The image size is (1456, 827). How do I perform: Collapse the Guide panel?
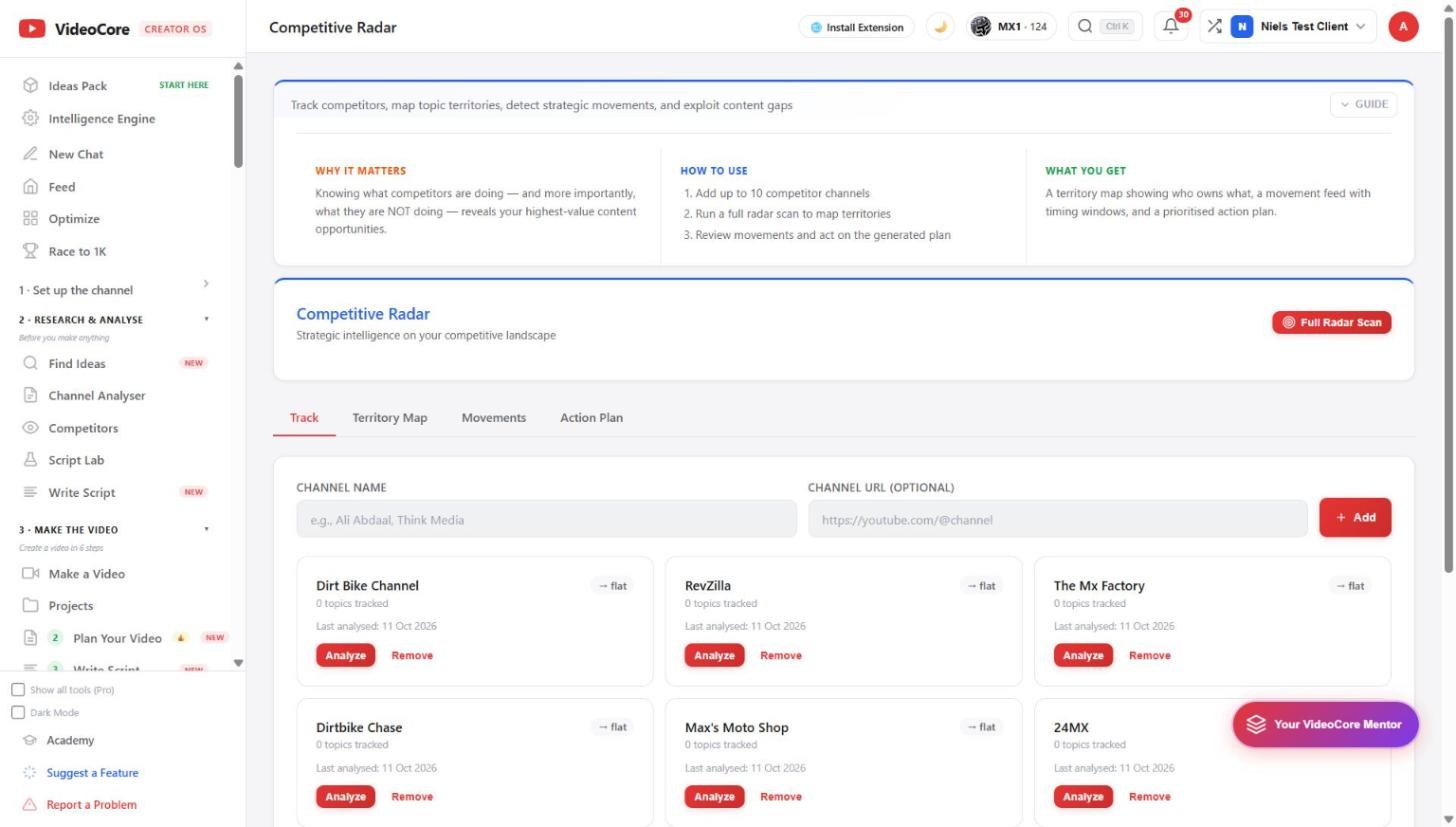point(1363,104)
